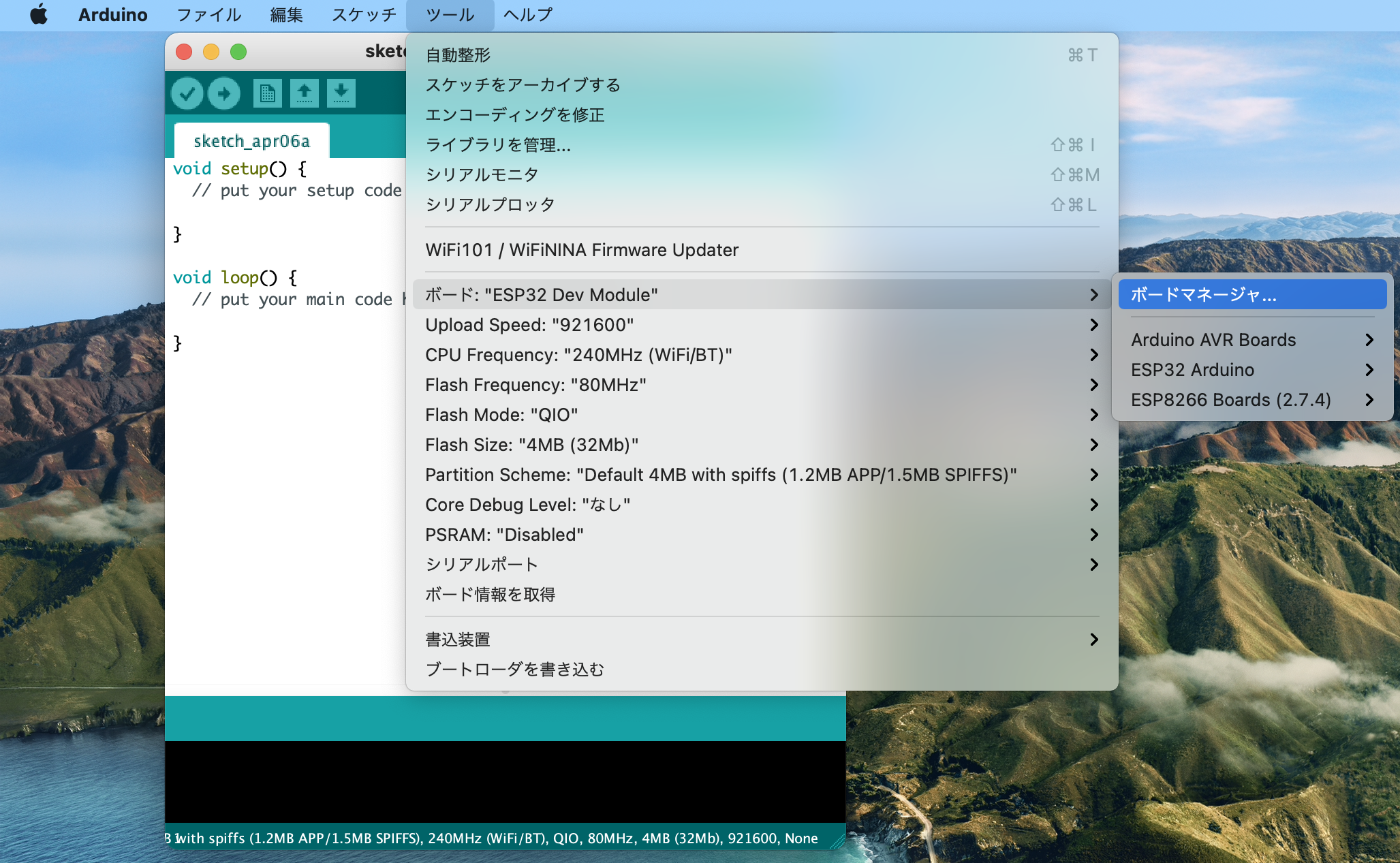1400x863 pixels.
Task: Open シリアルモニタ
Action: coord(762,174)
